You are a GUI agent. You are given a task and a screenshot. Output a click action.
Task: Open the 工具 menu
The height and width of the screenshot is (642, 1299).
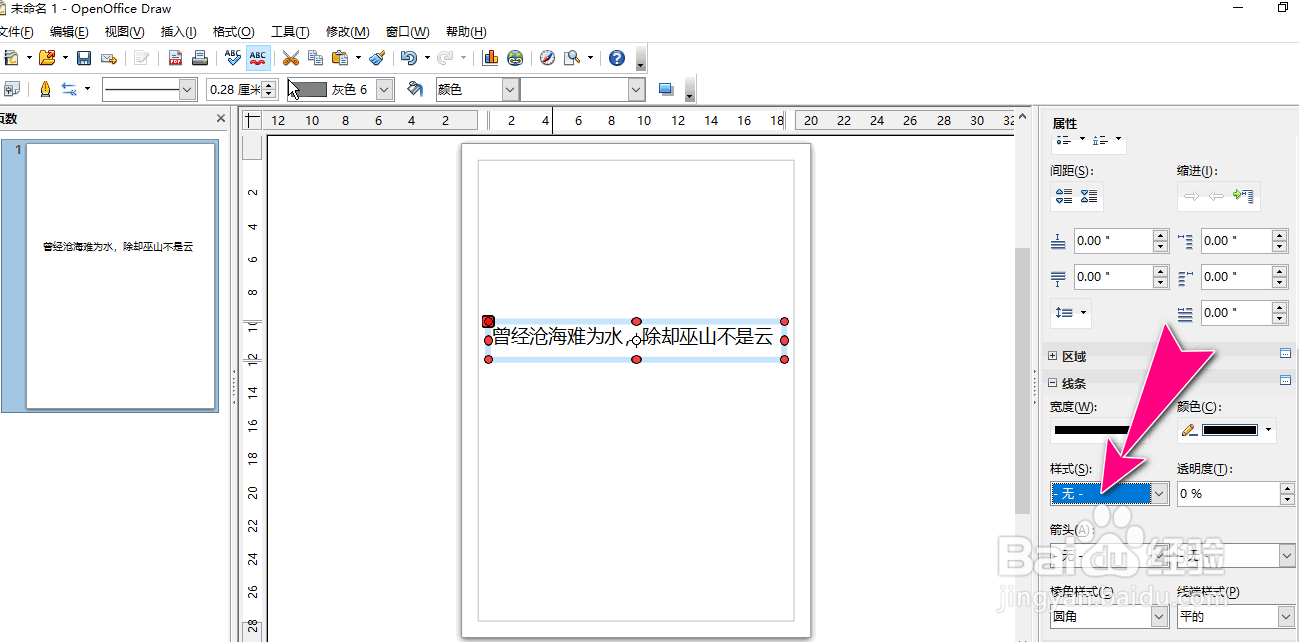coord(289,31)
